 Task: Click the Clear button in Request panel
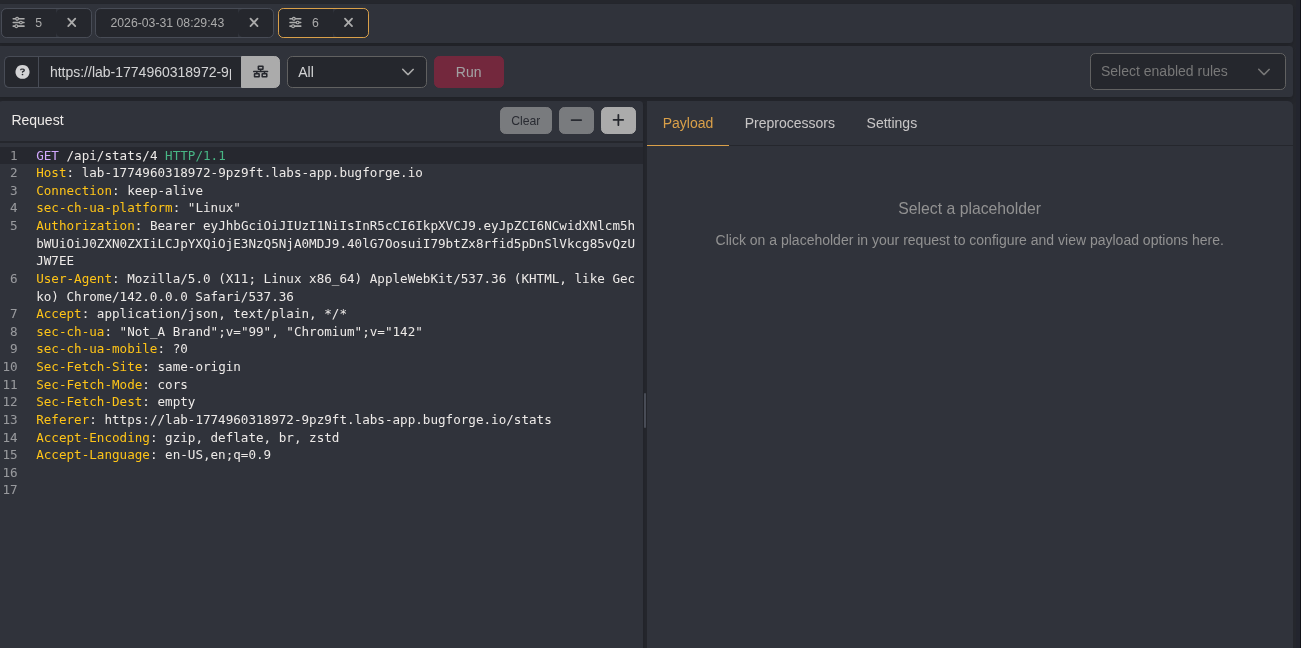525,120
